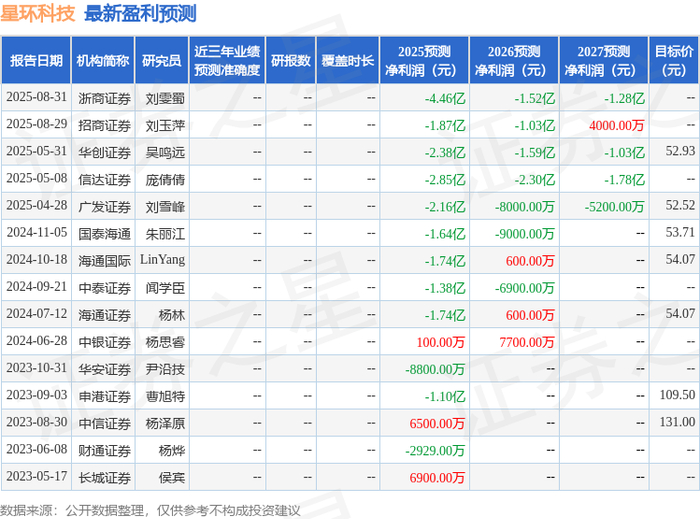The image size is (700, 519).
Task: Click the red 6900.00万 value
Action: (x=437, y=477)
